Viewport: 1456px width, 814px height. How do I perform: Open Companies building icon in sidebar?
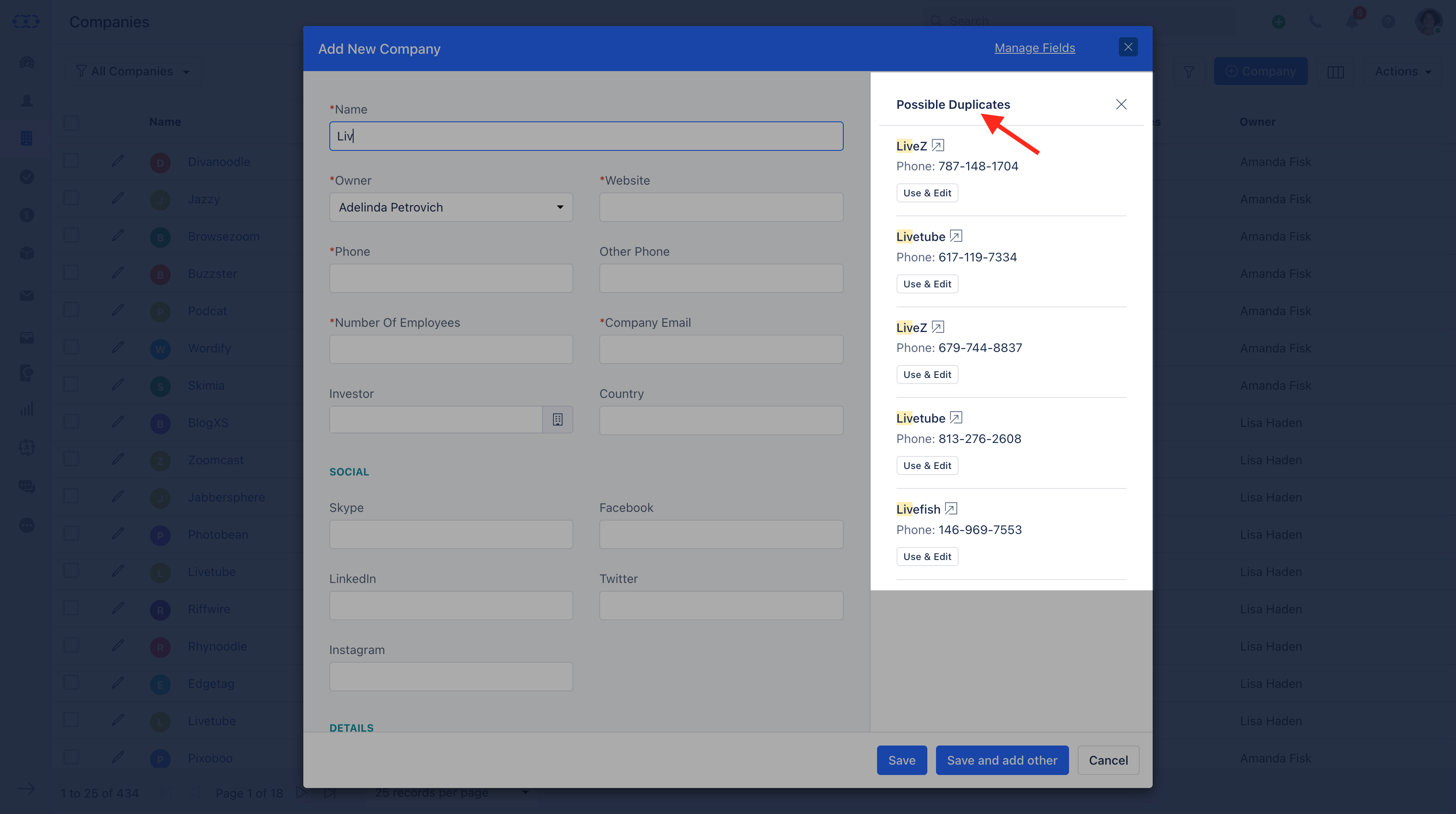(26, 139)
